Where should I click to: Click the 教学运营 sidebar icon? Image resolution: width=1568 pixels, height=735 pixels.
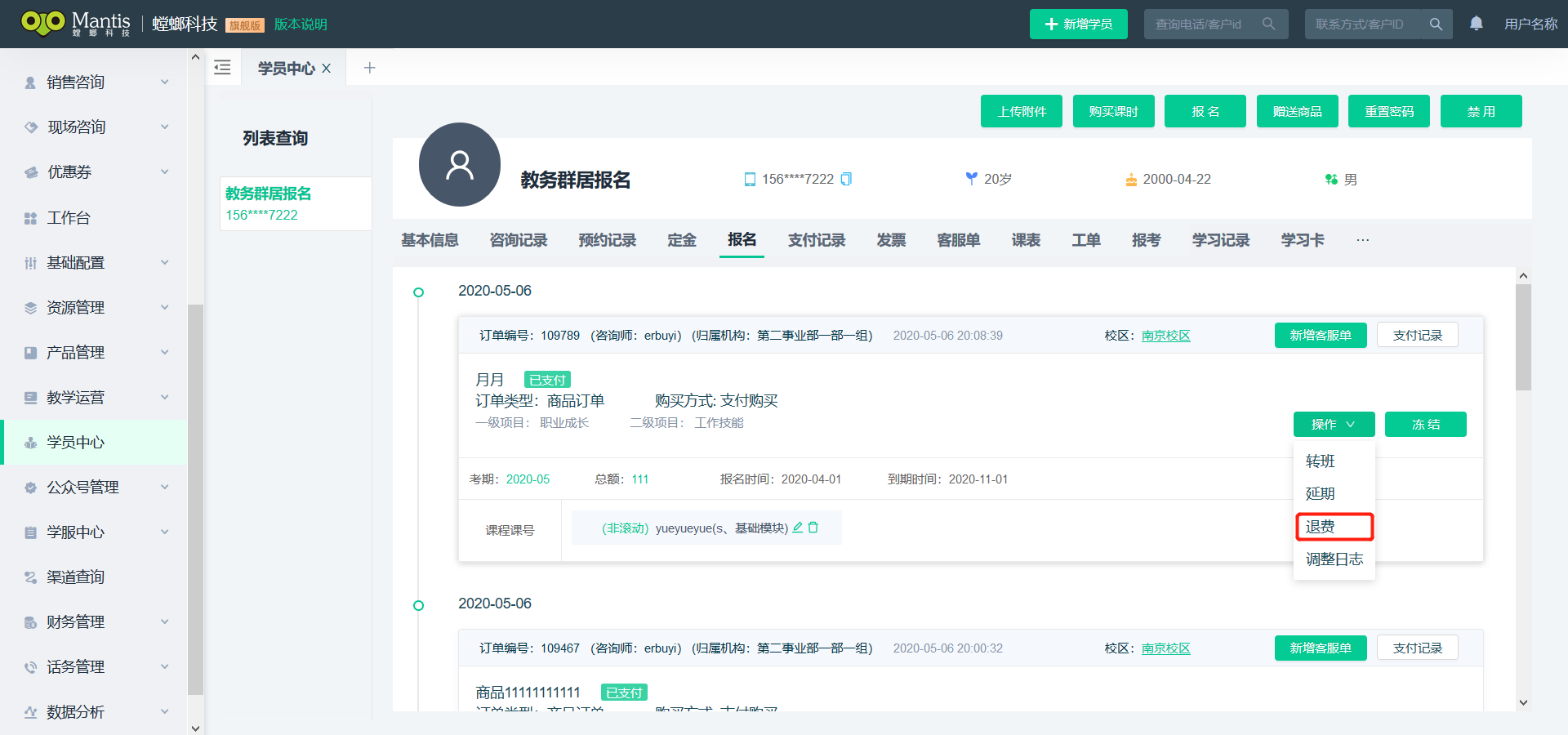[x=30, y=398]
